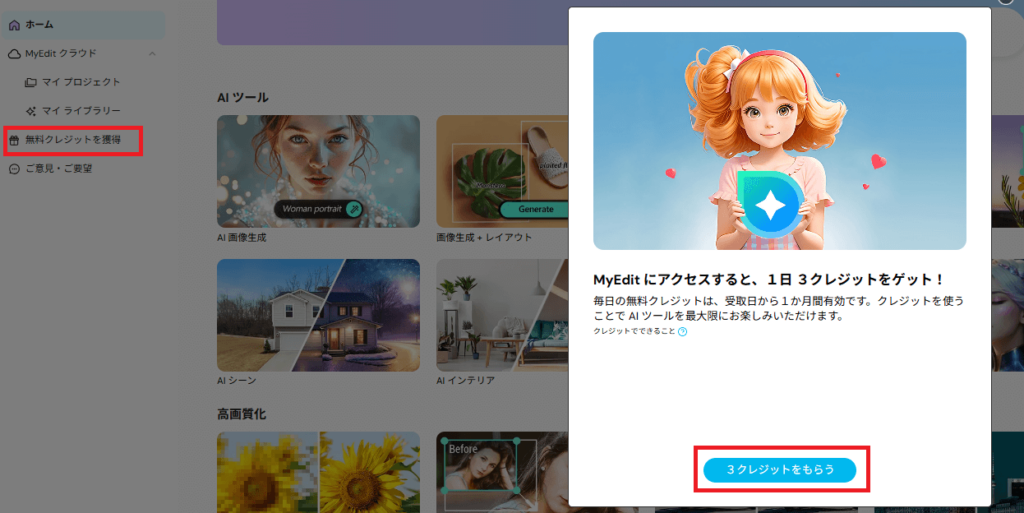Select マイ プロジェクト in the sidebar
Viewport: 1024px width, 513px height.
coord(80,82)
